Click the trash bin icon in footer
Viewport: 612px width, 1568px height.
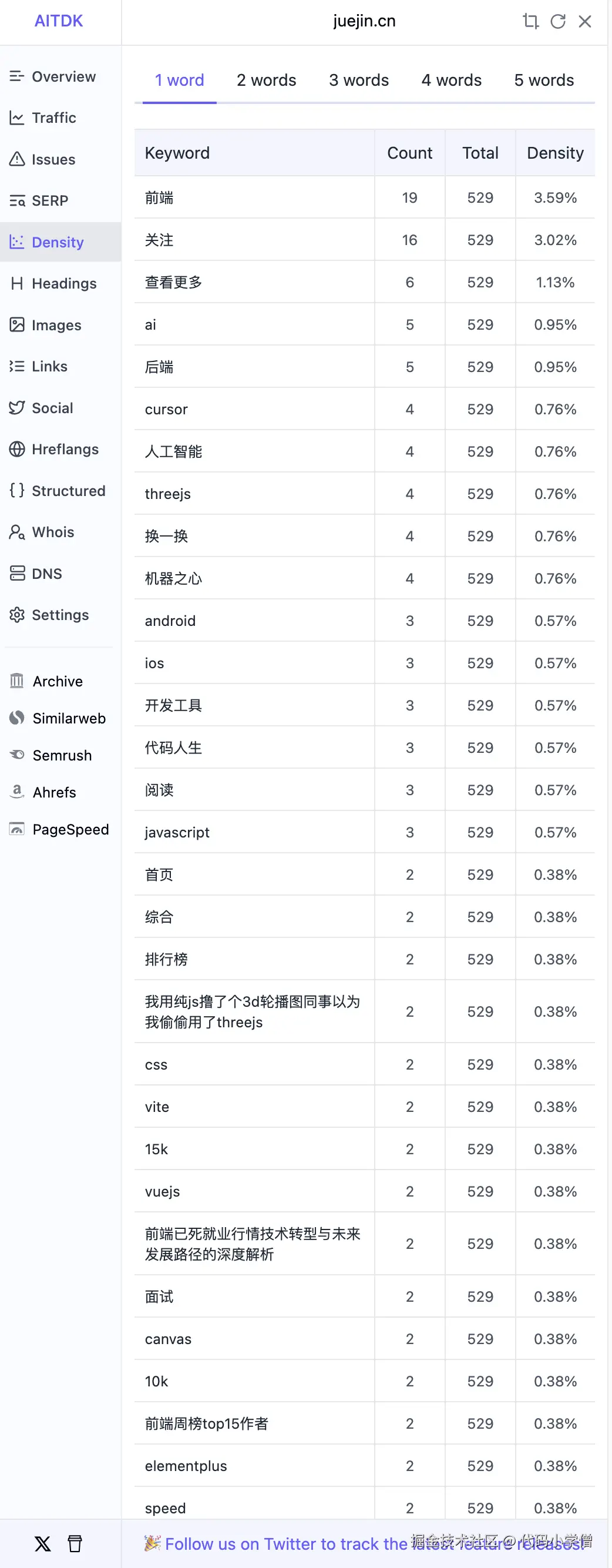point(75,1543)
